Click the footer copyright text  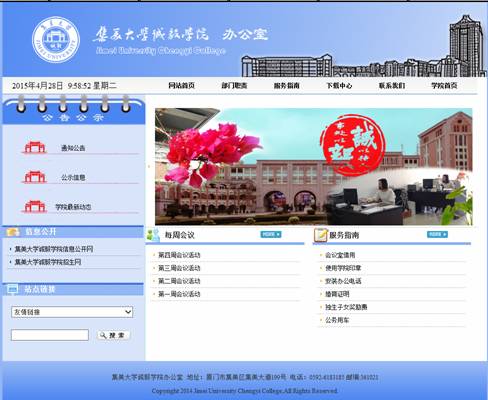click(x=244, y=390)
